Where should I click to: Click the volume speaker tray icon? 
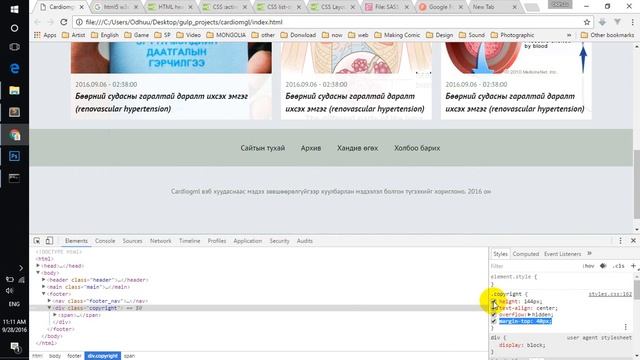click(x=10, y=291)
